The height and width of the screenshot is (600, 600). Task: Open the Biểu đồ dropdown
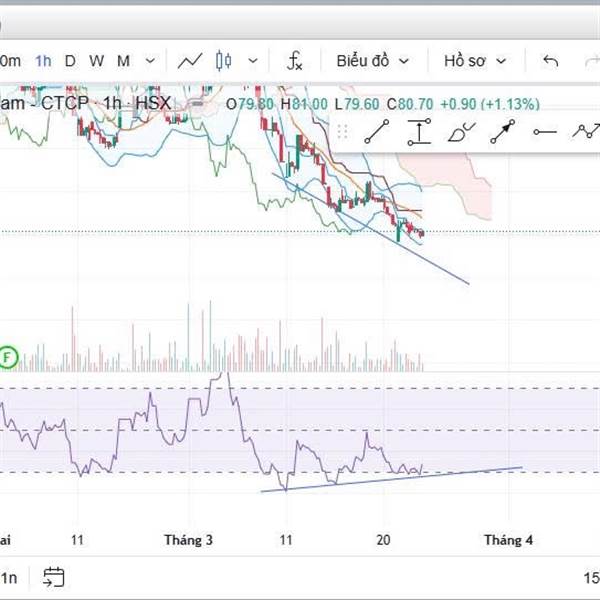point(372,61)
